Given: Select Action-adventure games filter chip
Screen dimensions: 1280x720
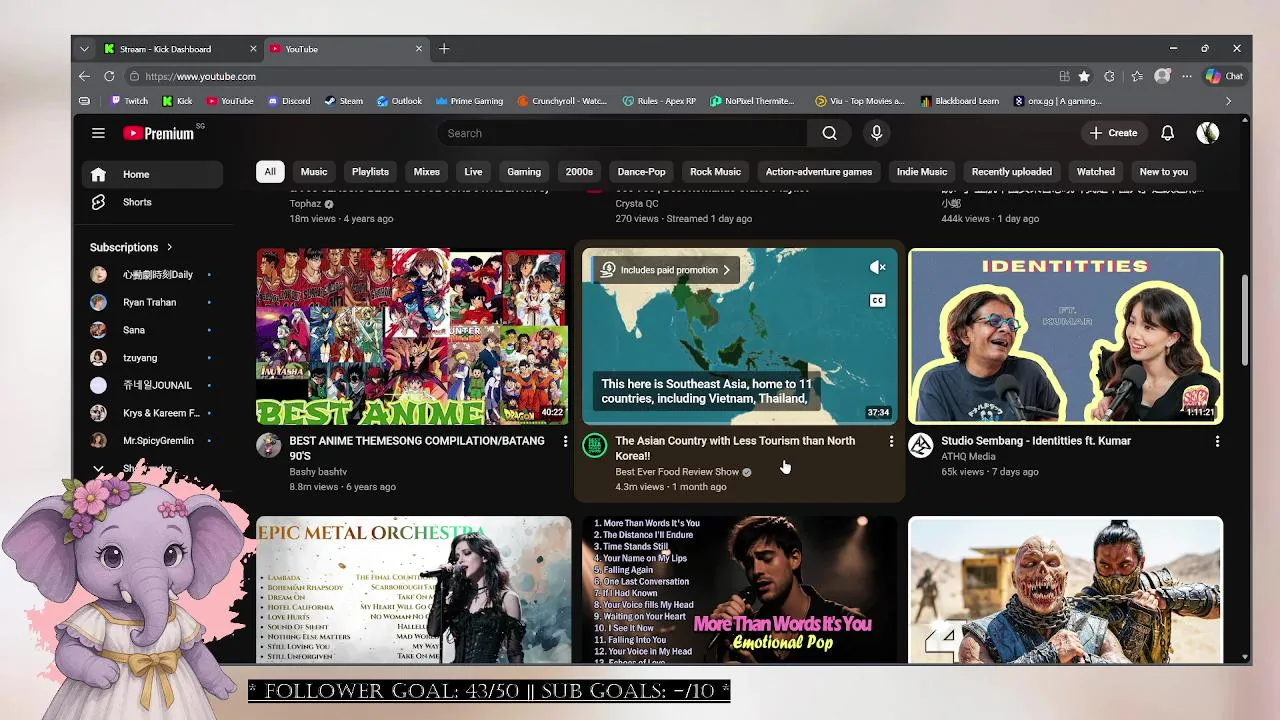Looking at the screenshot, I should (819, 172).
